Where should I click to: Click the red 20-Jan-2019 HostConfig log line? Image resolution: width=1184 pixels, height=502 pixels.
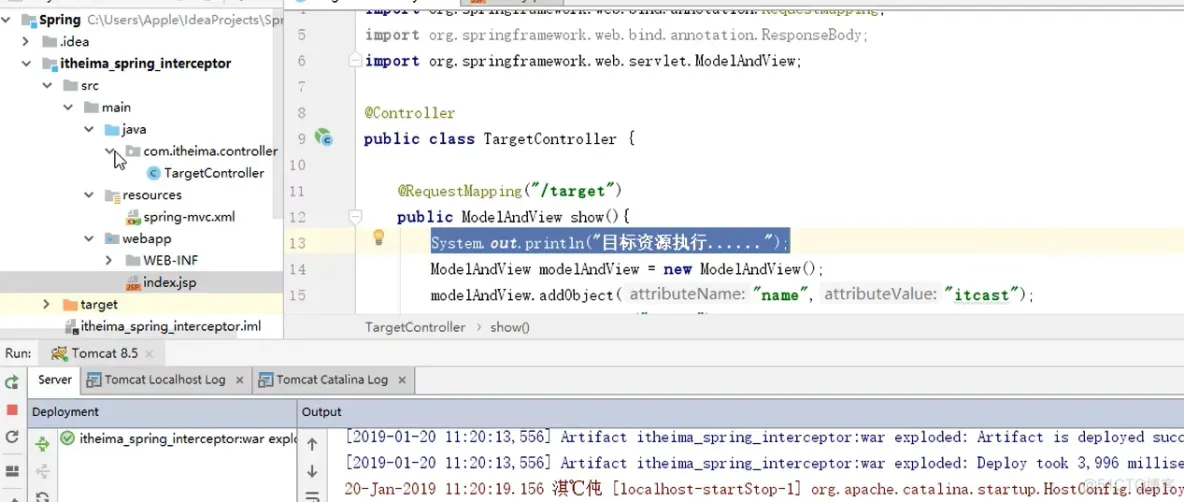click(764, 489)
